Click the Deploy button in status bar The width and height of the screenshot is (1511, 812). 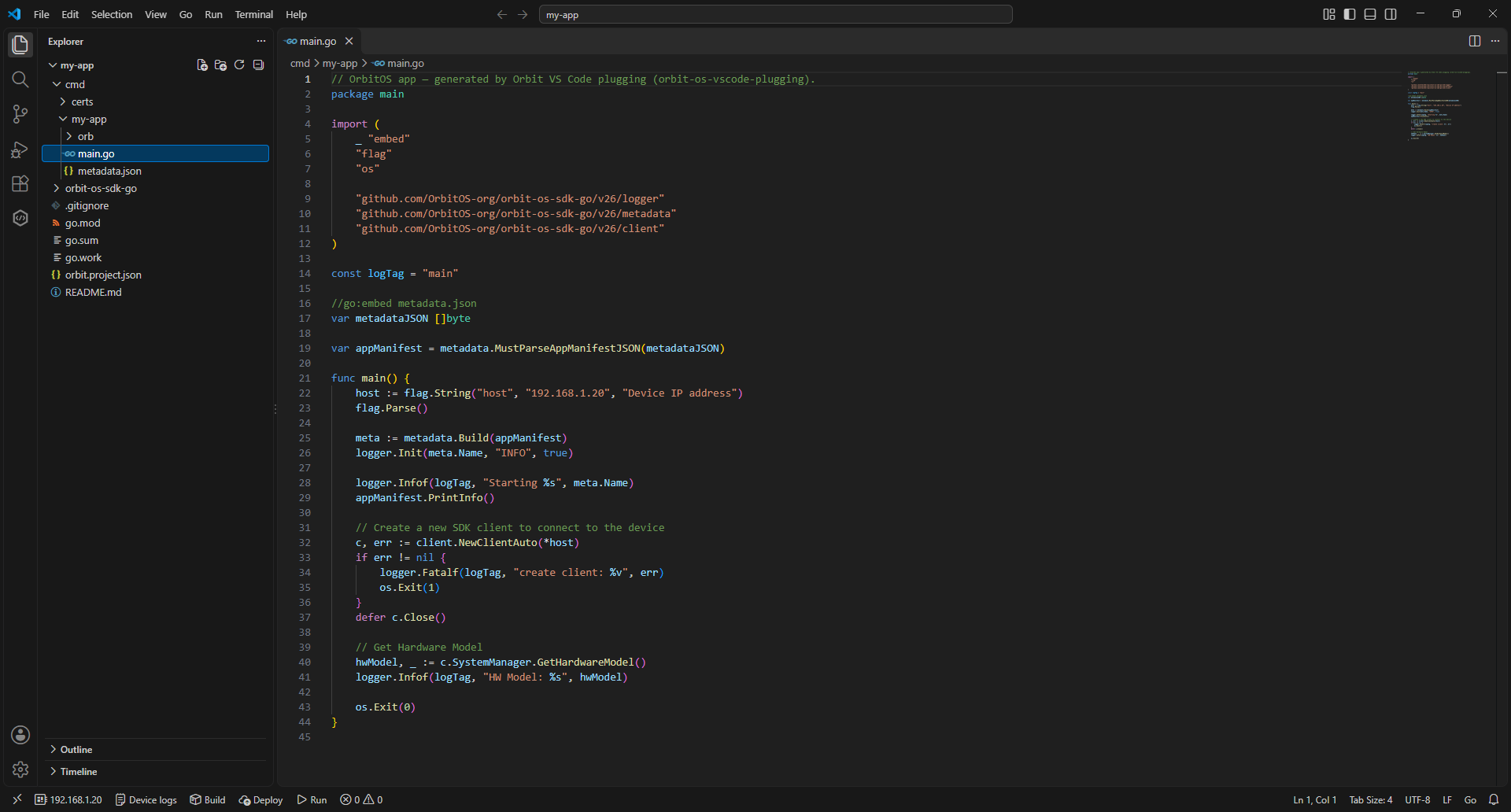(261, 799)
